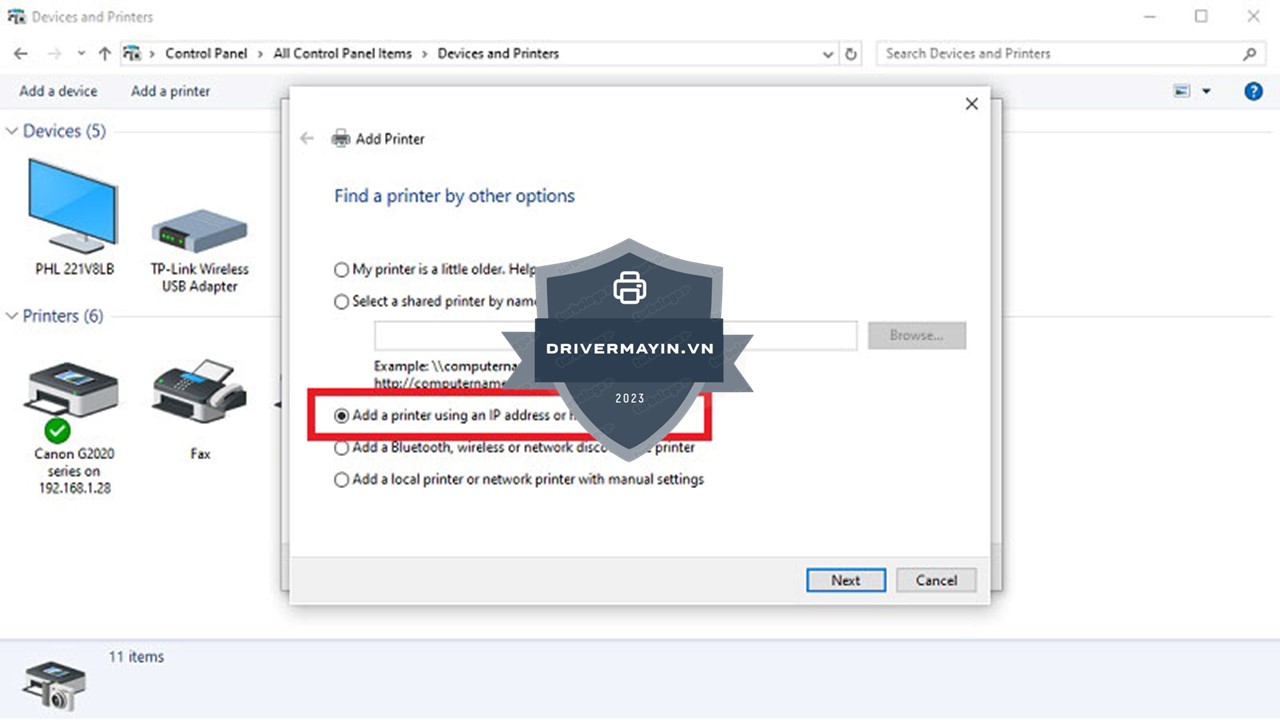Viewport: 1280px width, 720px height.
Task: Select the Fax printer icon
Action: click(x=200, y=392)
